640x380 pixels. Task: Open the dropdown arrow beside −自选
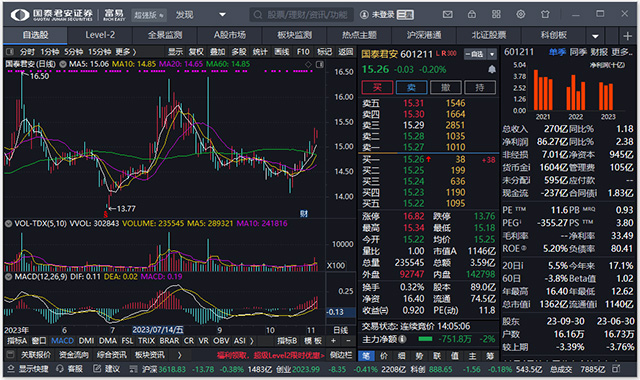492,54
